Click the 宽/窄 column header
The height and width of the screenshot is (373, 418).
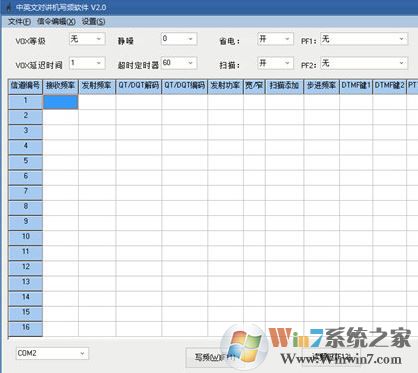(x=254, y=86)
